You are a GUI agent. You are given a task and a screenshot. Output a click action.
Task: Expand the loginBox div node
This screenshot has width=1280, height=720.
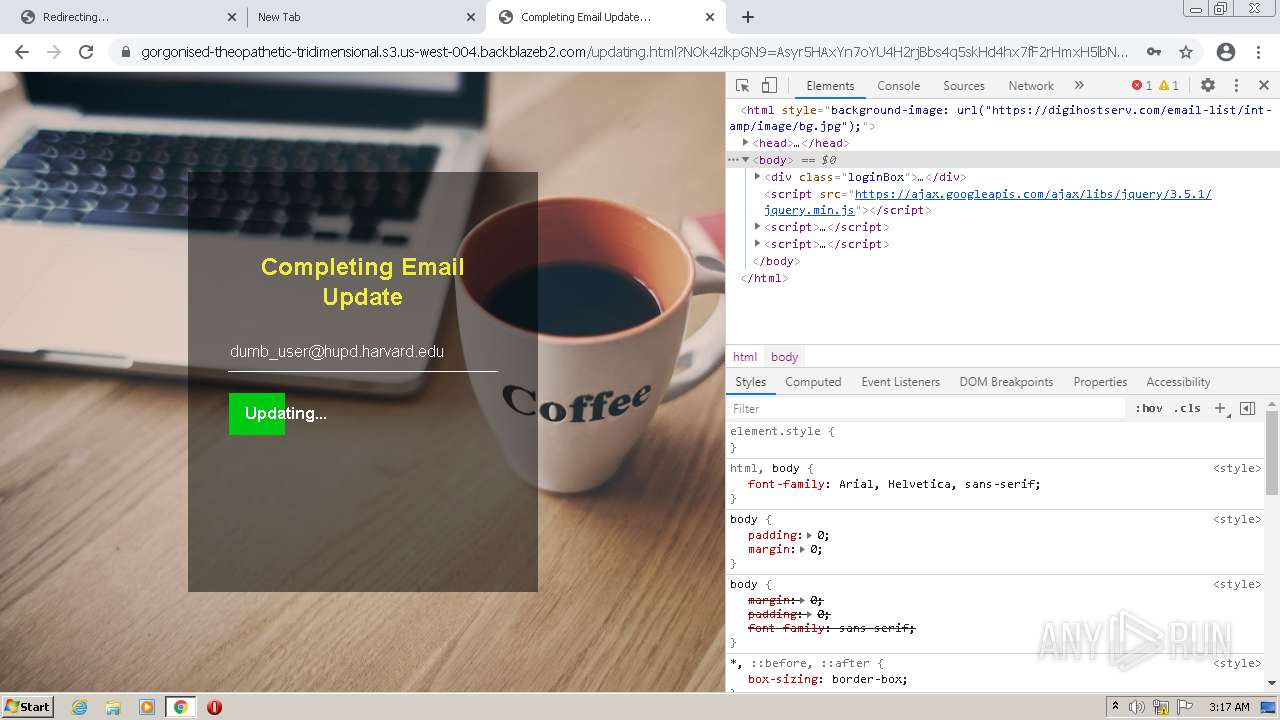coord(758,177)
